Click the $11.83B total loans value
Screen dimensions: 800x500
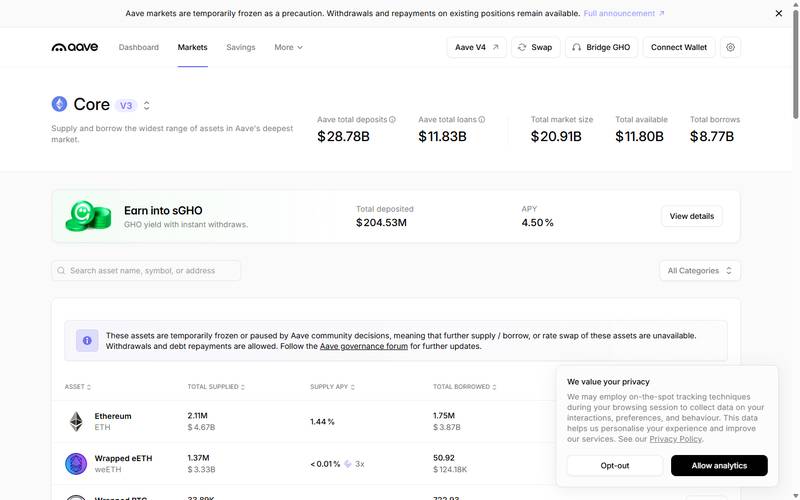[442, 137]
